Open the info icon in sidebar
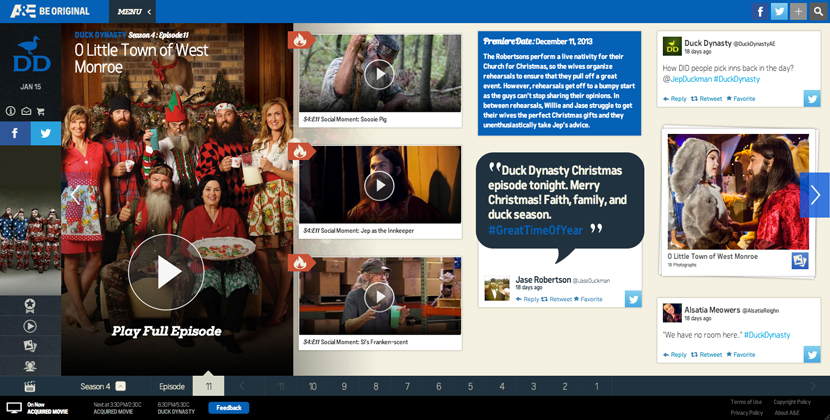This screenshot has width=830, height=420. point(11,111)
